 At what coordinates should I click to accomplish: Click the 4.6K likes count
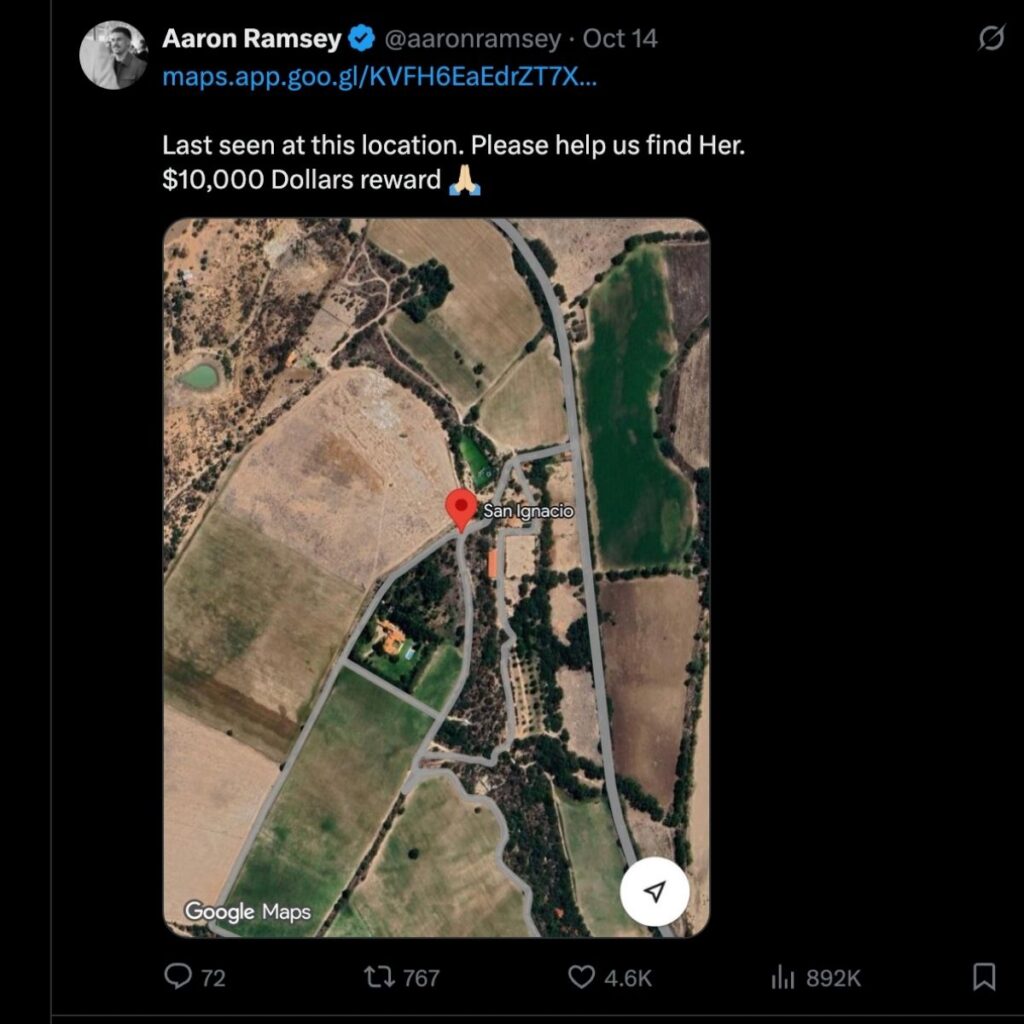coord(629,978)
